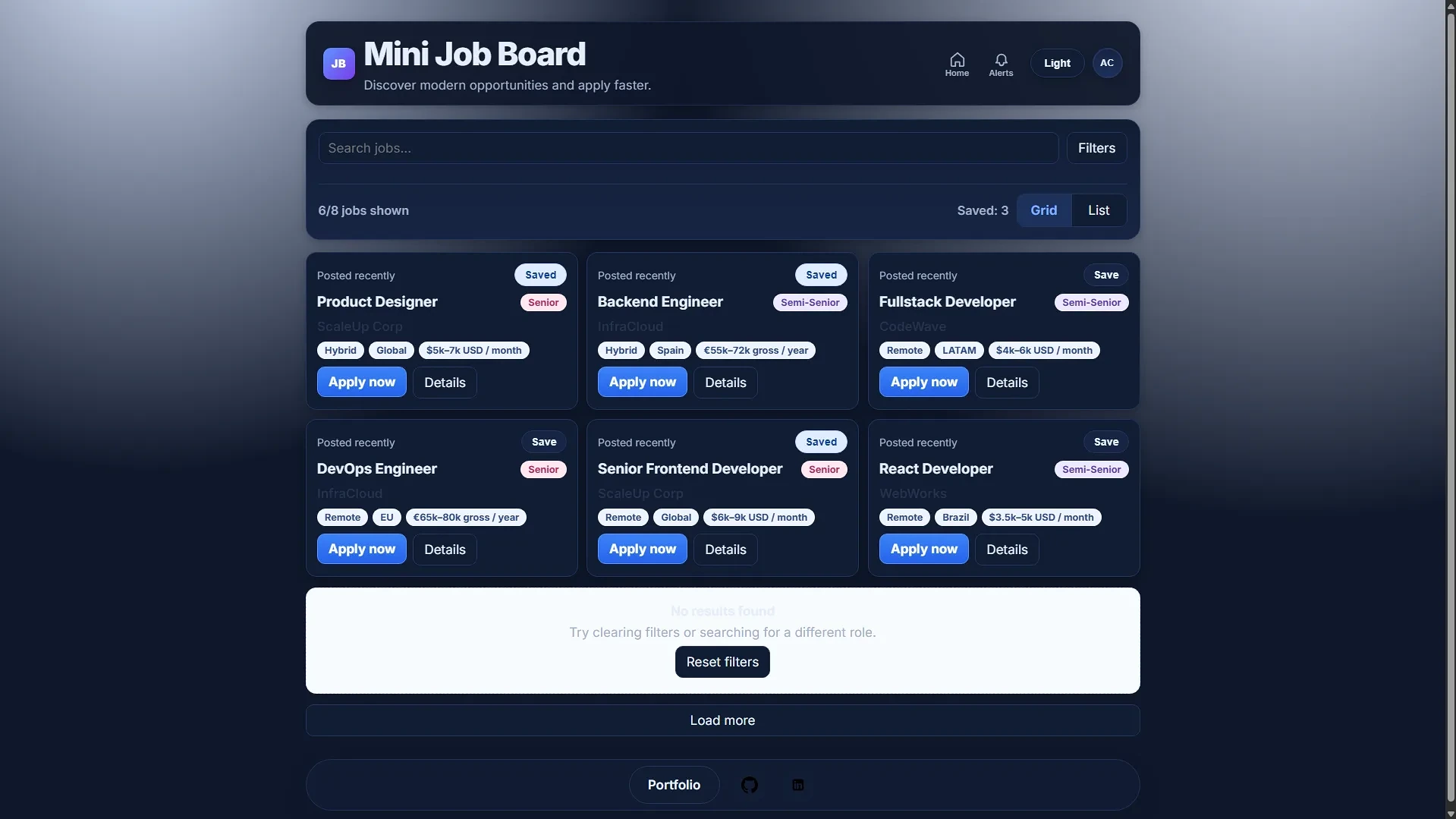Apply now to Fullstack Developer
Screen dimensions: 1456x819
924,382
